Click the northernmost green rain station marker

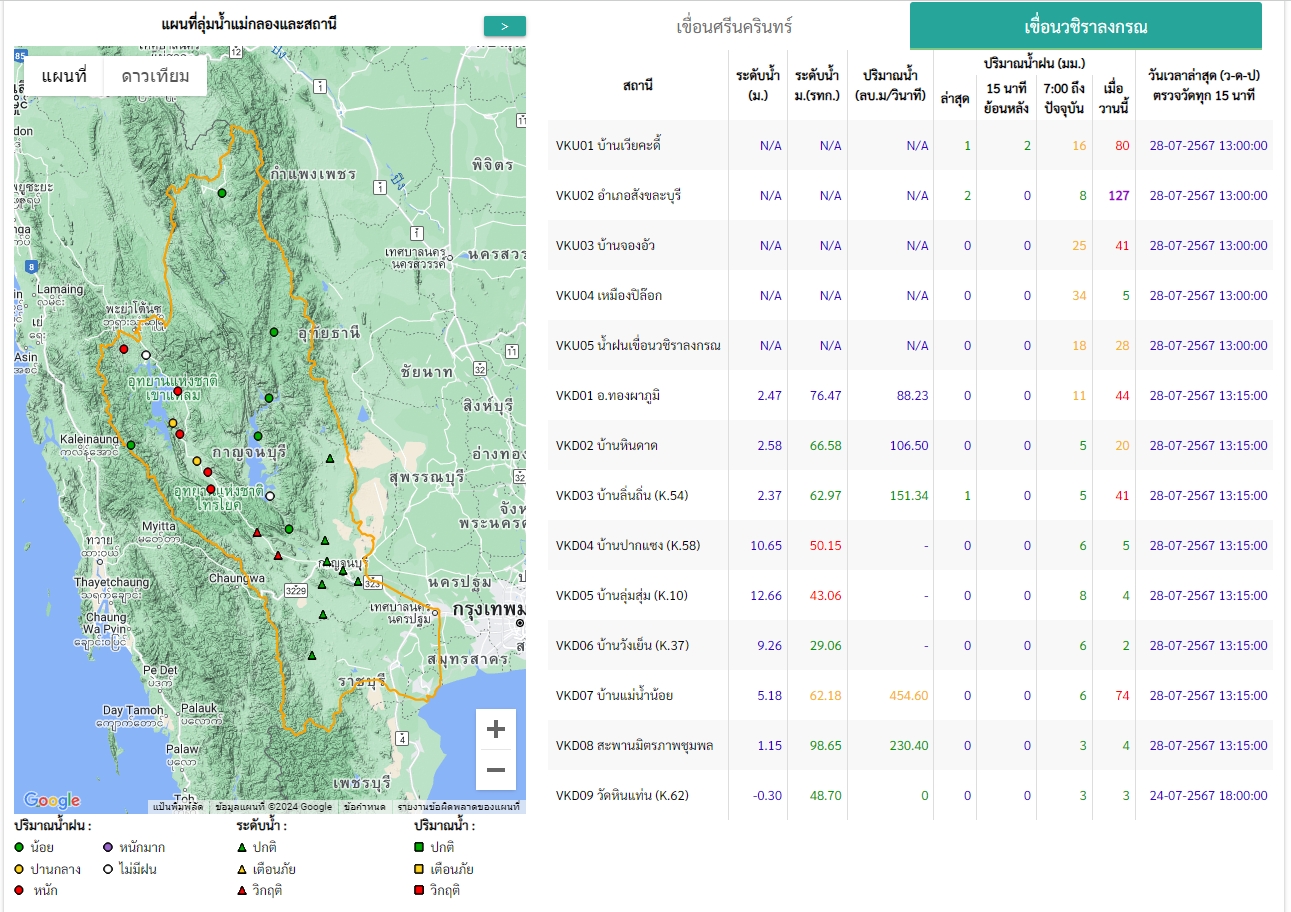pos(222,193)
